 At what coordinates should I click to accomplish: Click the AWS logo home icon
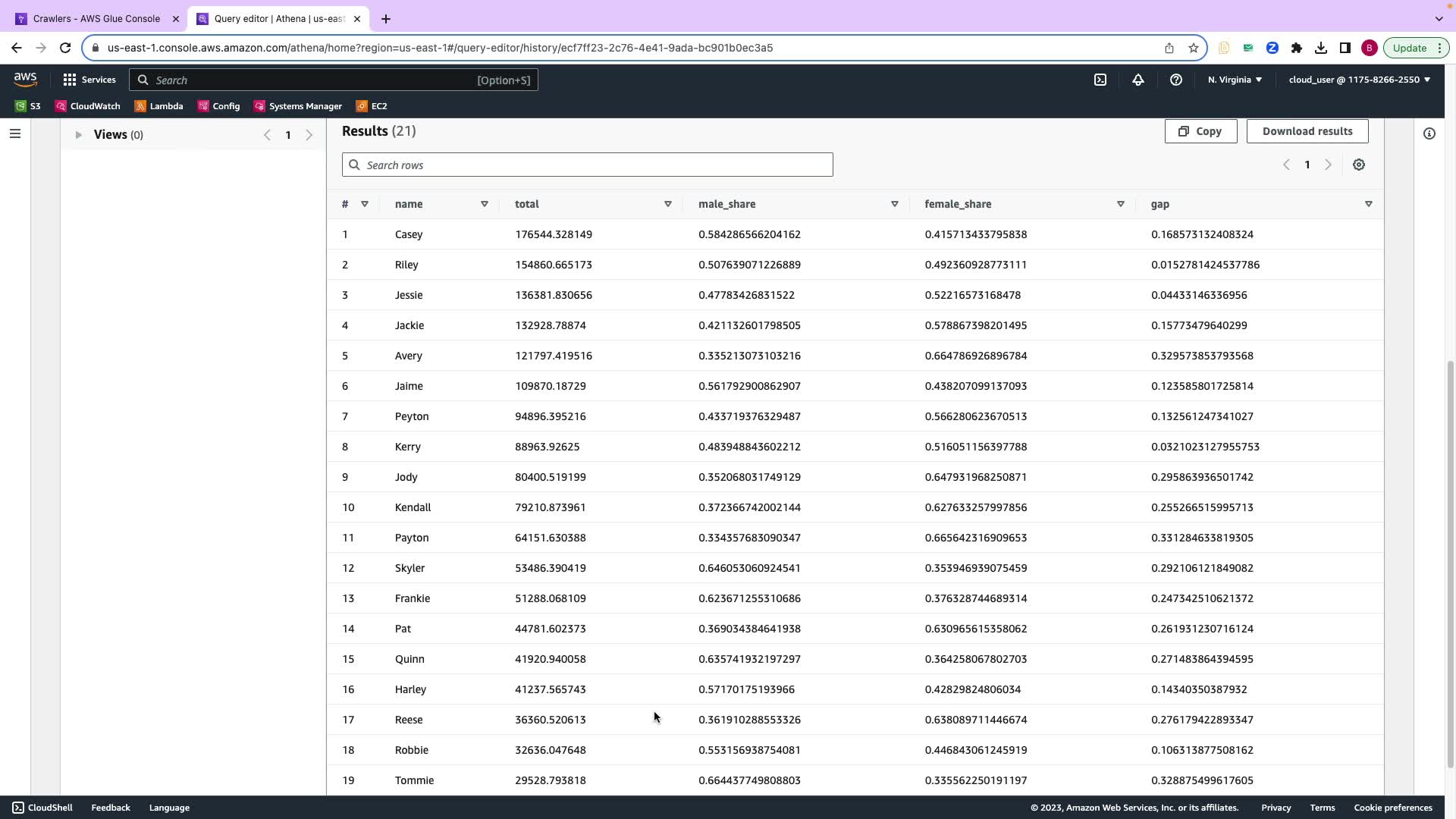pos(25,80)
